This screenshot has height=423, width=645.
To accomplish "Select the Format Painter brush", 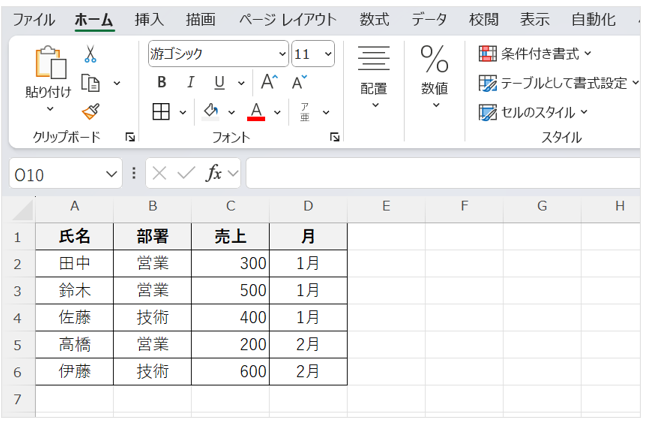I will click(x=90, y=110).
